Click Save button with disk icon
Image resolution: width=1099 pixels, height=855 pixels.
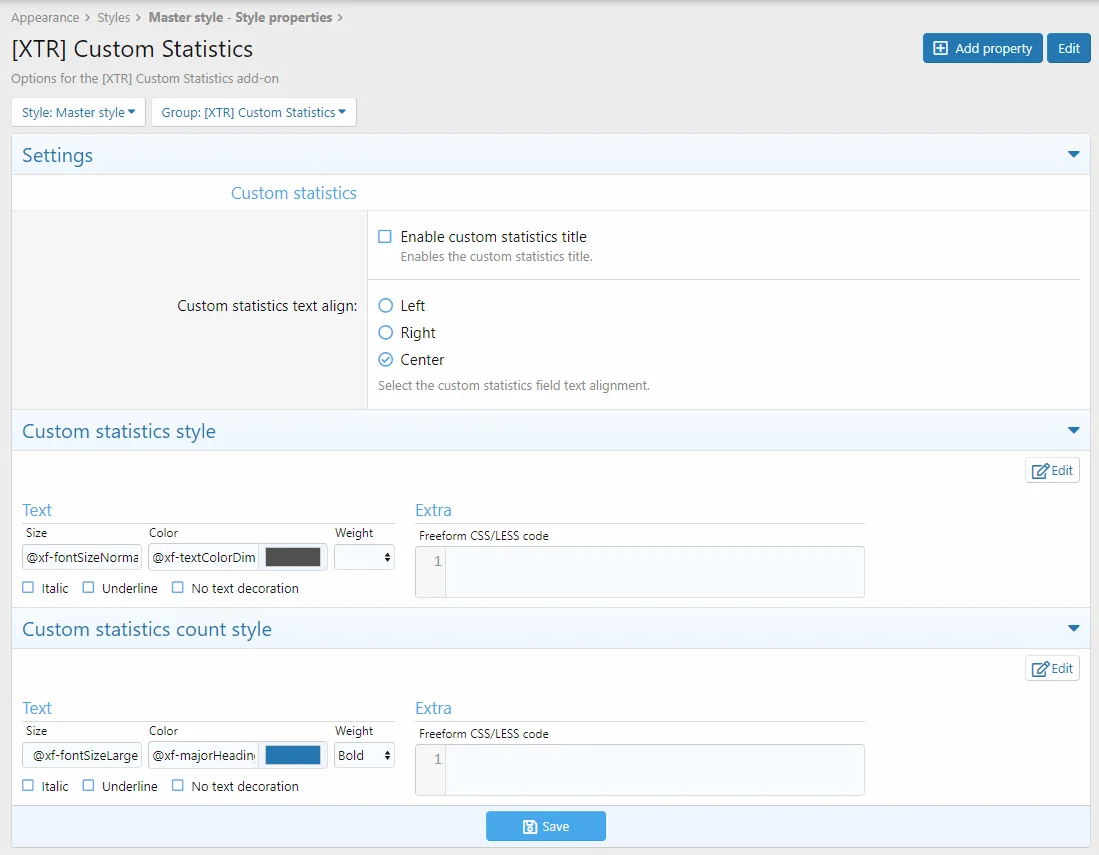click(546, 826)
